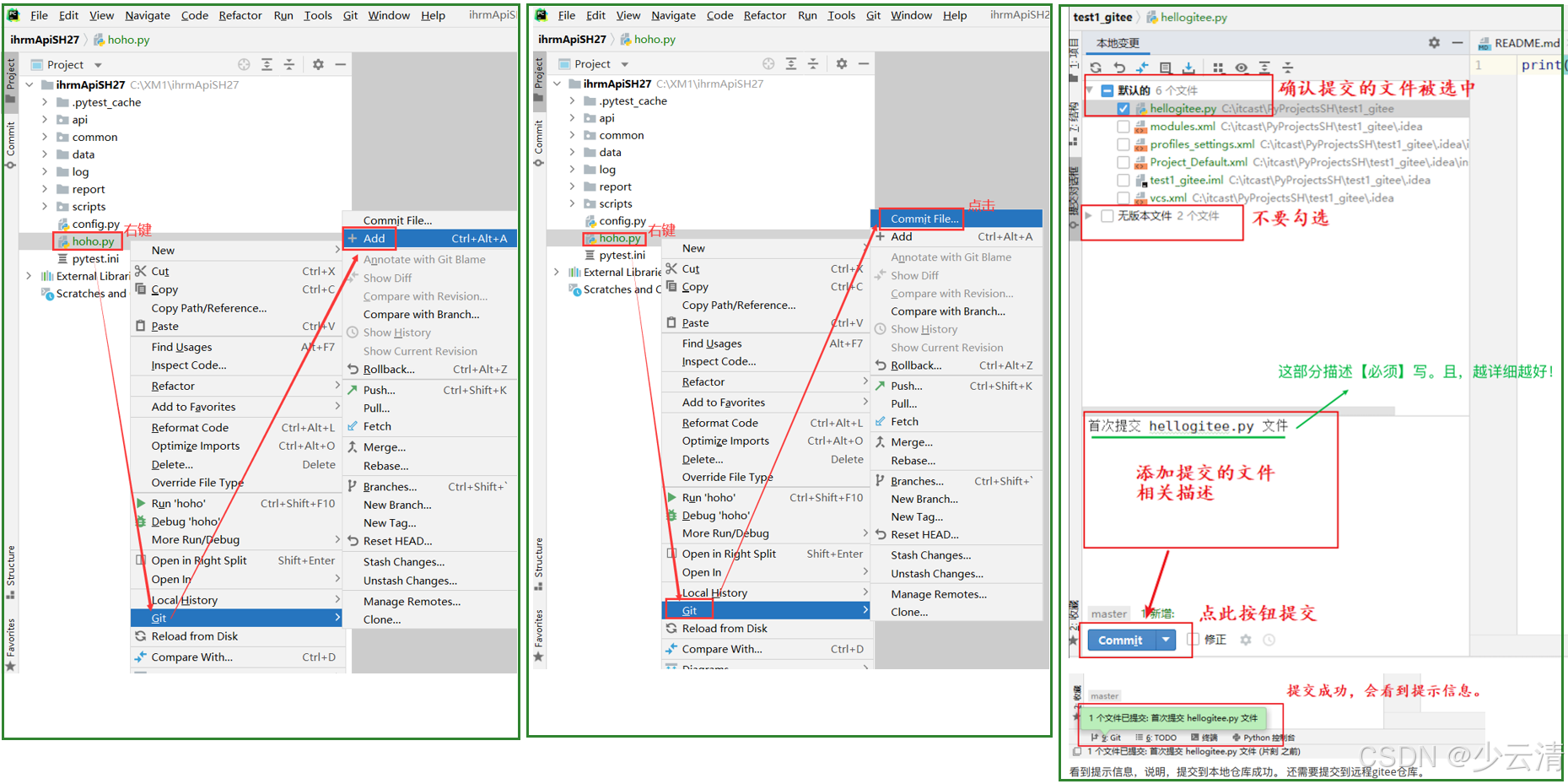
Task: Switch to 本地变更 tab
Action: (1118, 43)
